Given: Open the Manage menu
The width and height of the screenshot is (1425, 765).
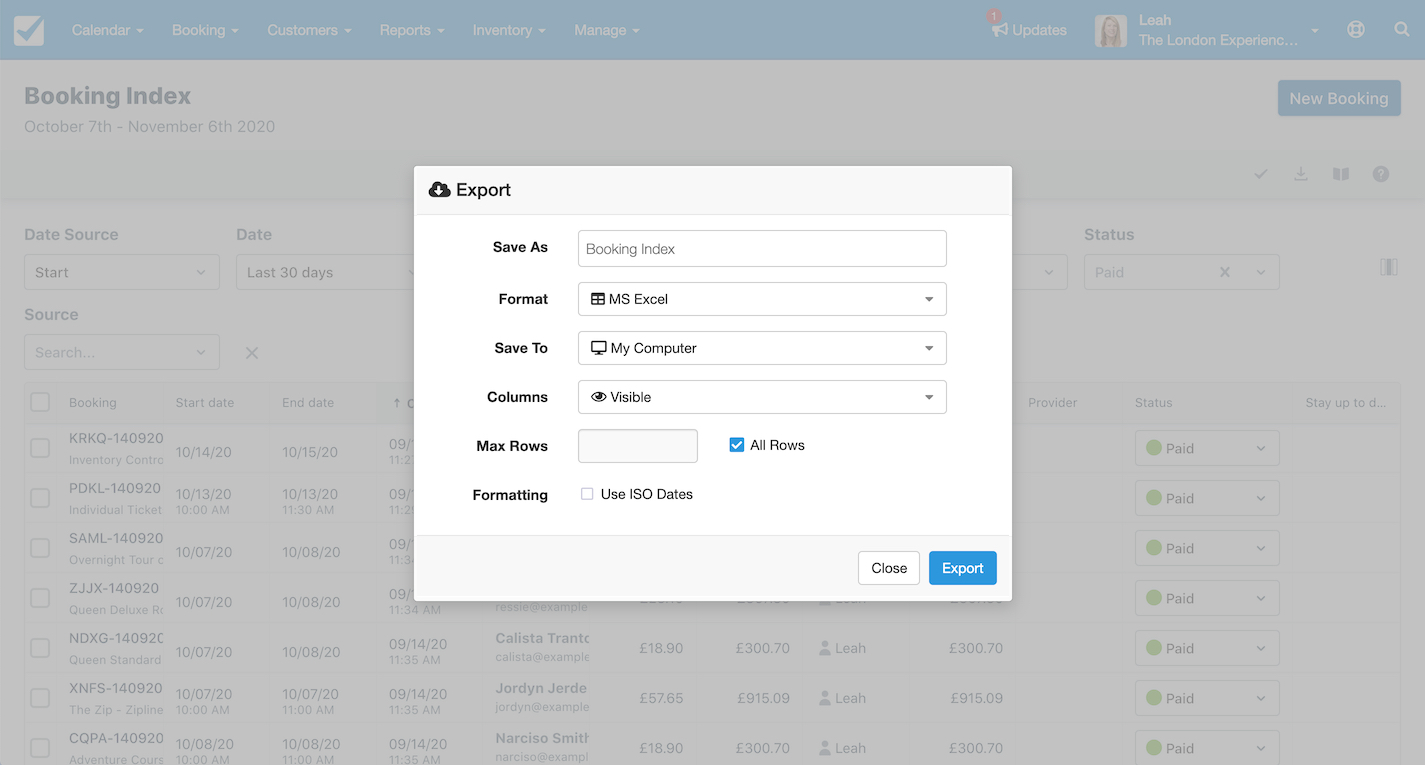Looking at the screenshot, I should click(606, 30).
